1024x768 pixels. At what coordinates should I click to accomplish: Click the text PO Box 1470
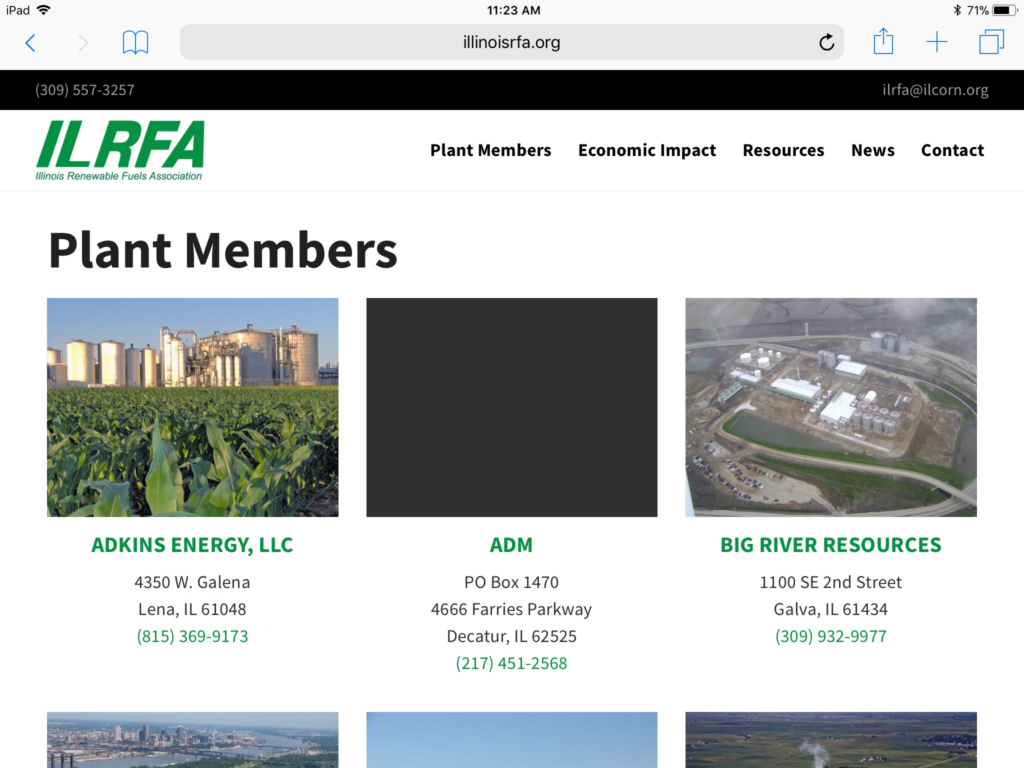(x=511, y=582)
